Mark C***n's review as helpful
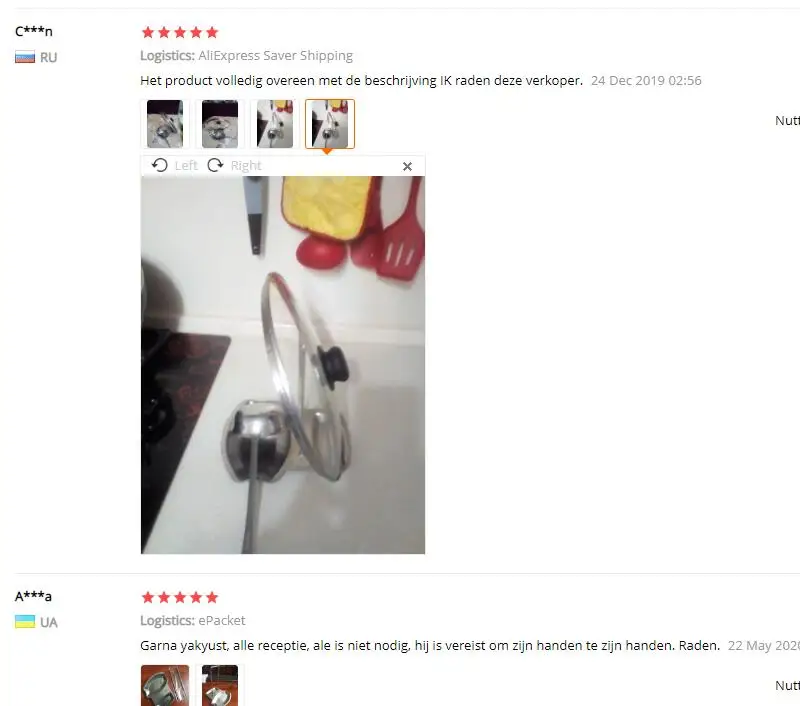The image size is (800, 706). tap(787, 120)
